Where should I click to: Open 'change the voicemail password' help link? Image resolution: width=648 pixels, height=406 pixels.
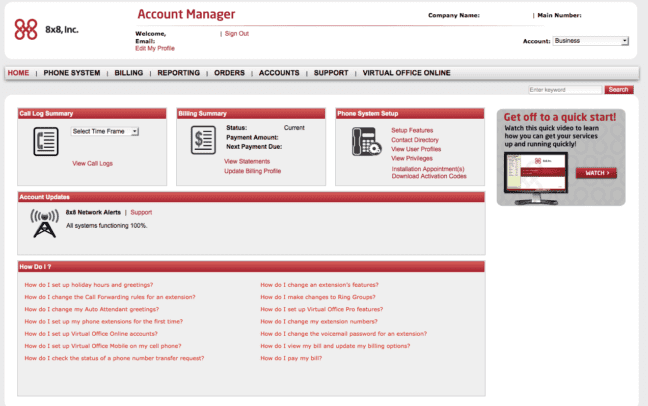click(x=344, y=334)
